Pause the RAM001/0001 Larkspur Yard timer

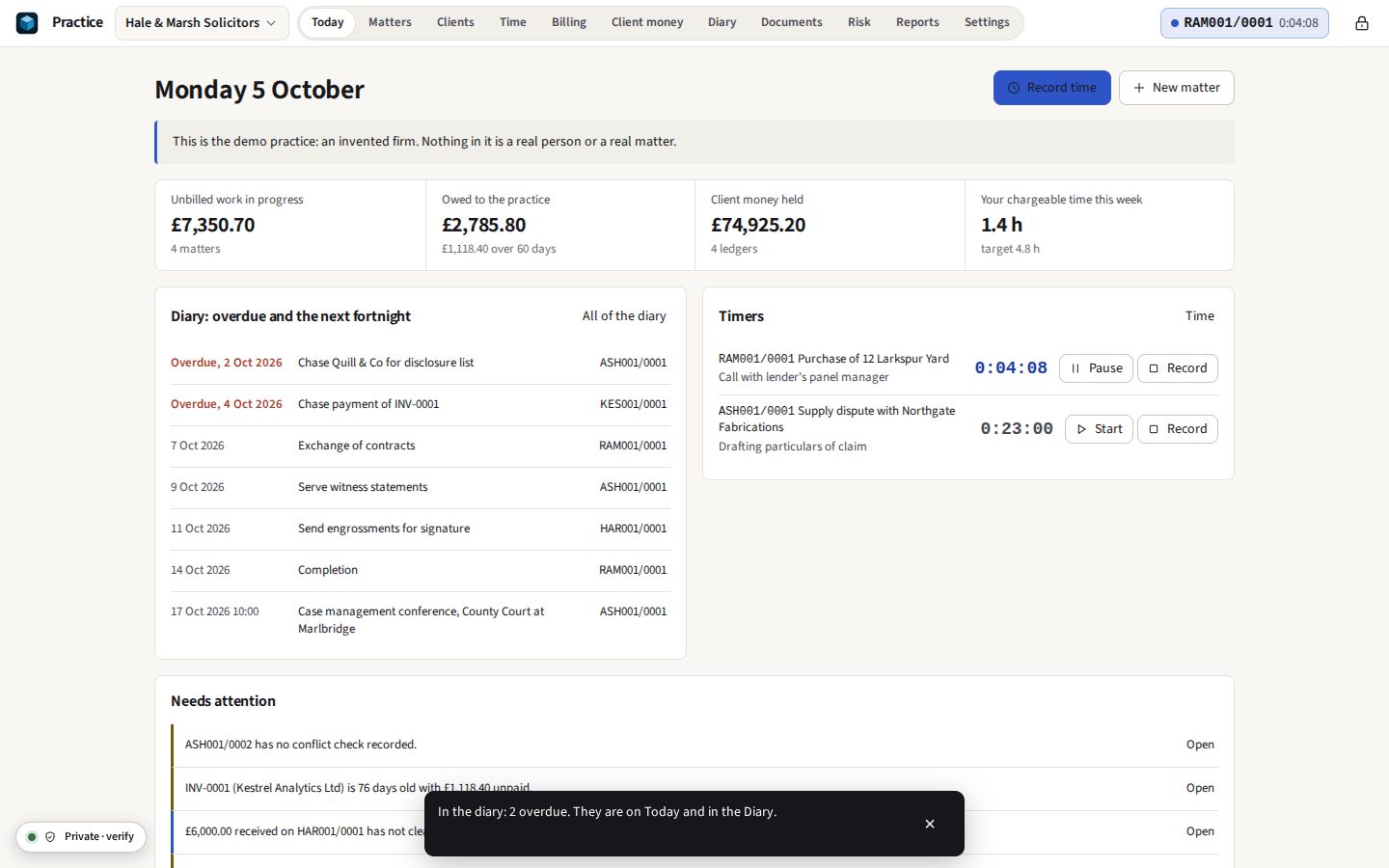1096,368
